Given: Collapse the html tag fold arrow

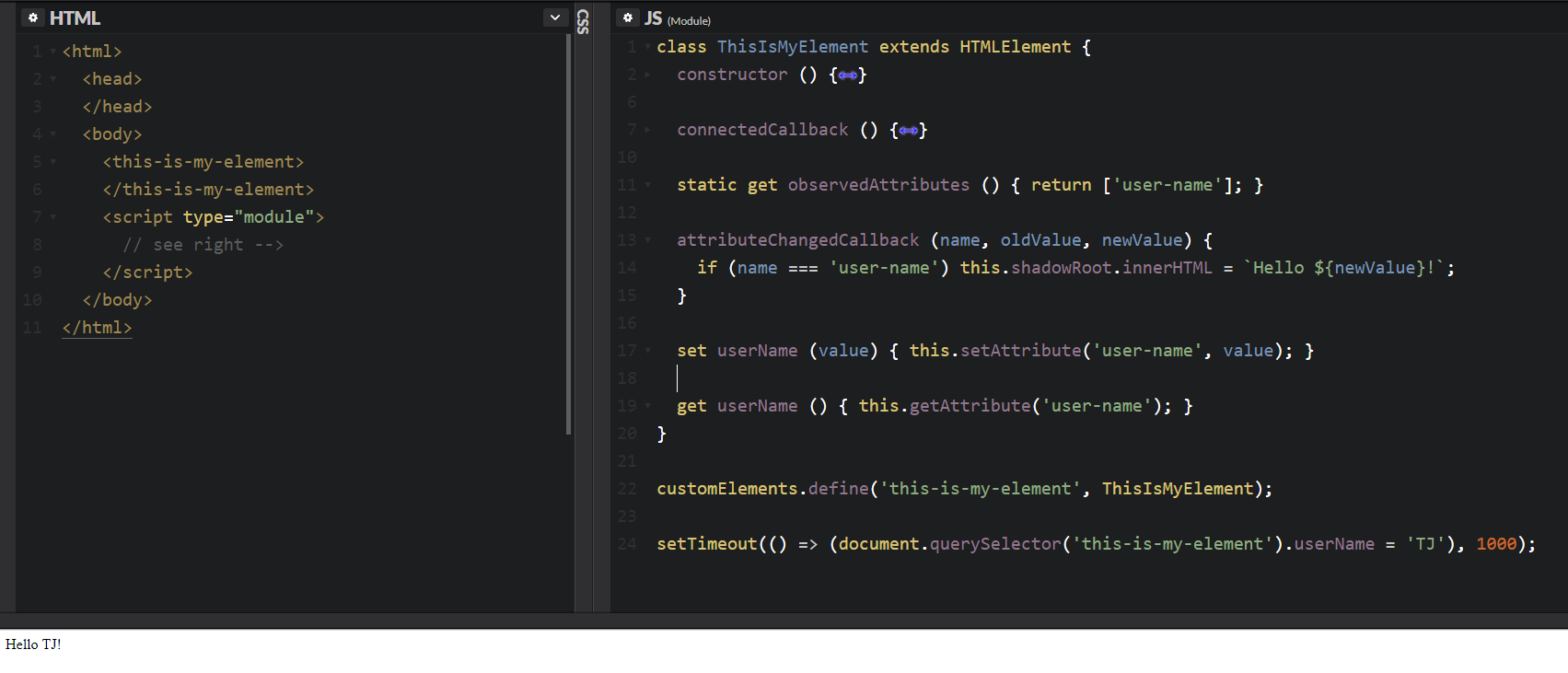Looking at the screenshot, I should 53,52.
